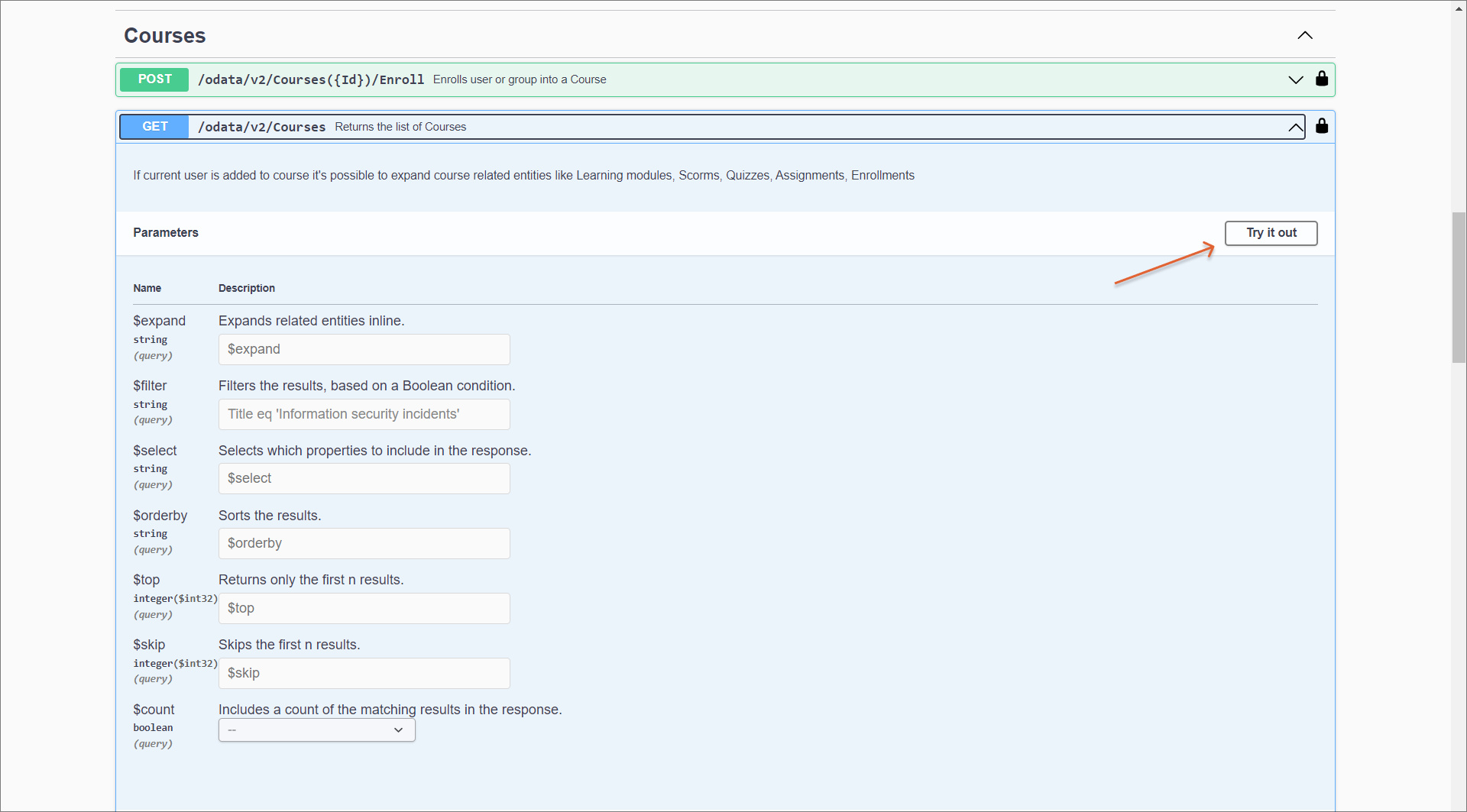Expand the POST Enroll endpoint chevron

click(1295, 79)
